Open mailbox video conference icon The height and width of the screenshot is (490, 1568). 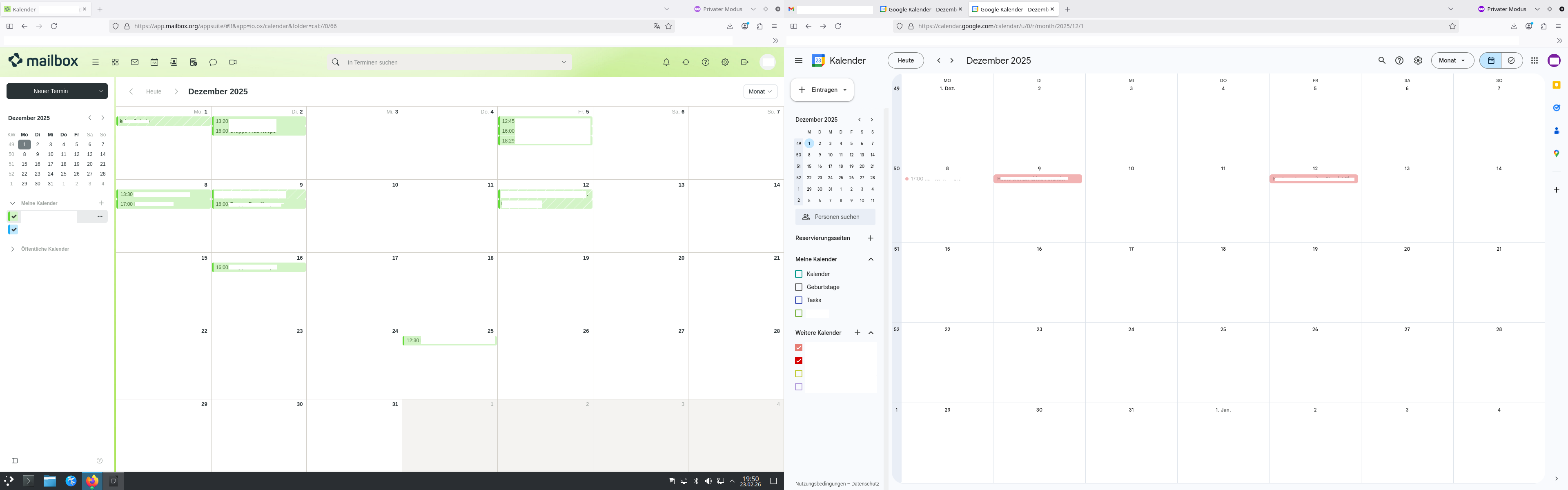pos(232,62)
